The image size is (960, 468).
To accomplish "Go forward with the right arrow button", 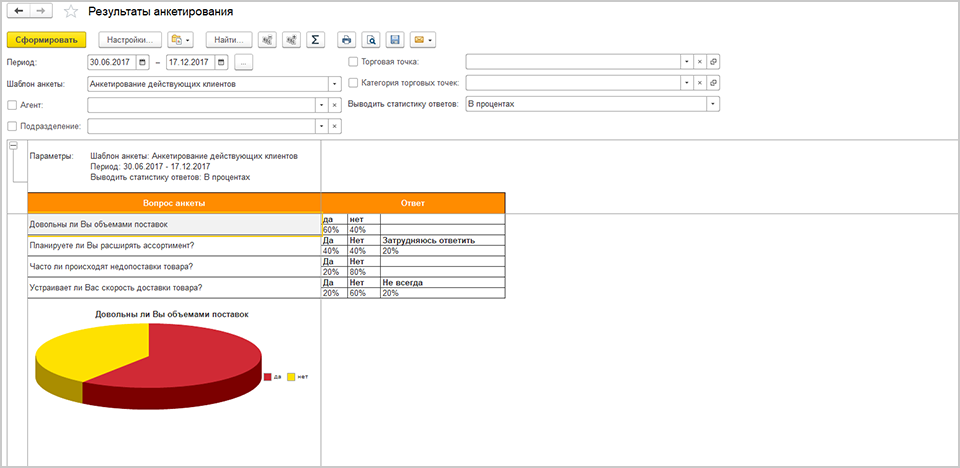I will (x=41, y=11).
